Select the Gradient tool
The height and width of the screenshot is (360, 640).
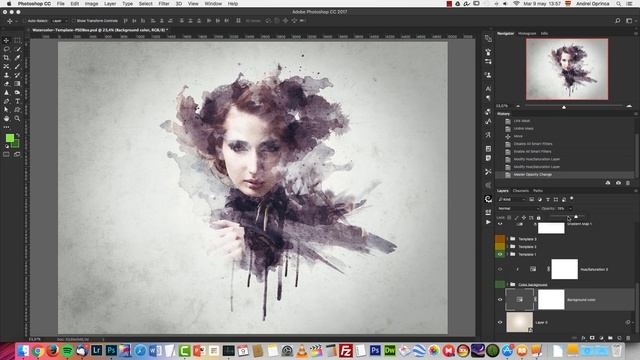click(17, 84)
